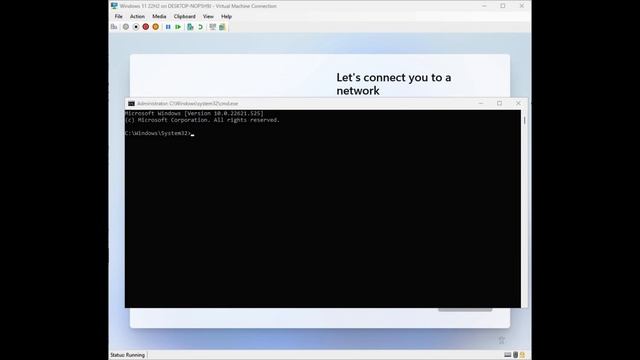Minimize the Command Prompt window
Screen dimensions: 640x360
click(481, 103)
